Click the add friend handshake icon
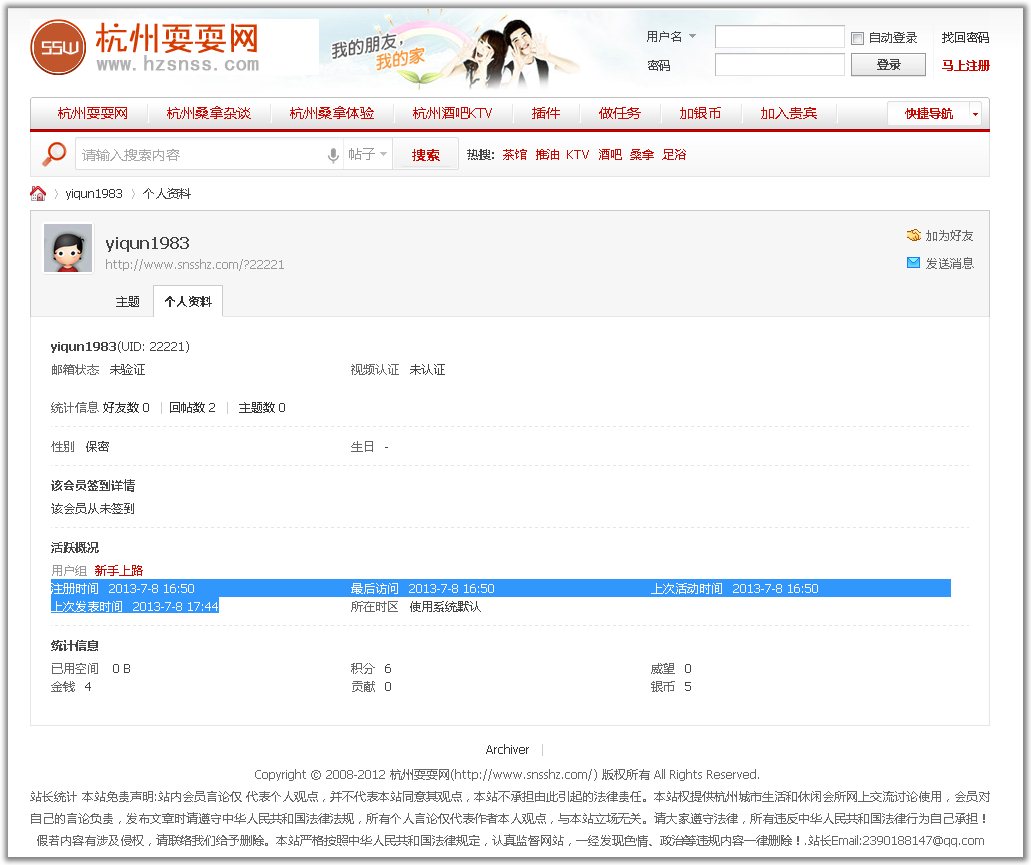The width and height of the screenshot is (1031, 865). pyautogui.click(x=913, y=236)
